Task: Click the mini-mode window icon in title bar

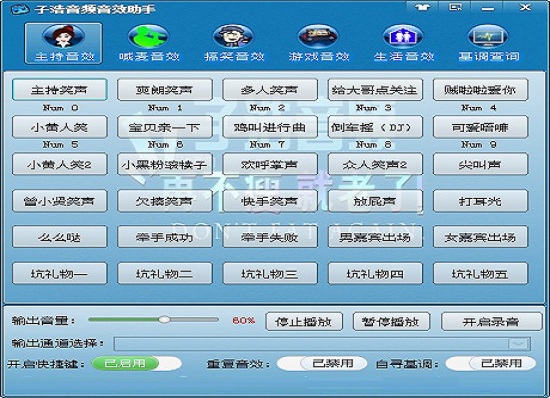Action: (x=456, y=7)
